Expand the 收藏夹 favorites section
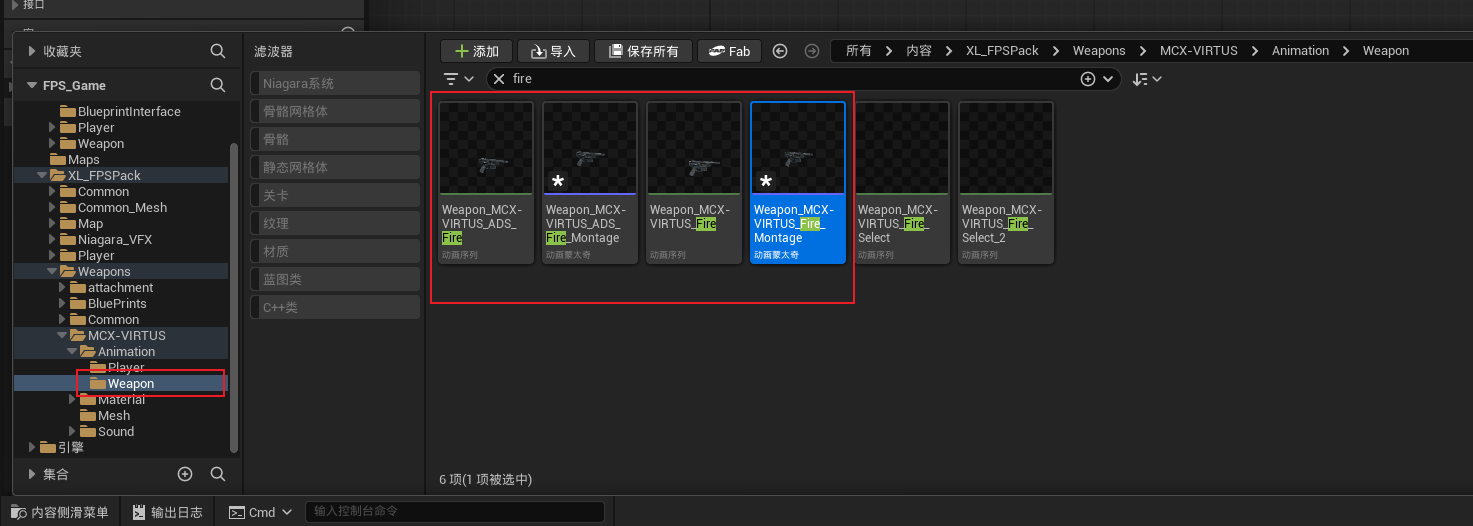This screenshot has height=526, width=1473. pos(32,51)
